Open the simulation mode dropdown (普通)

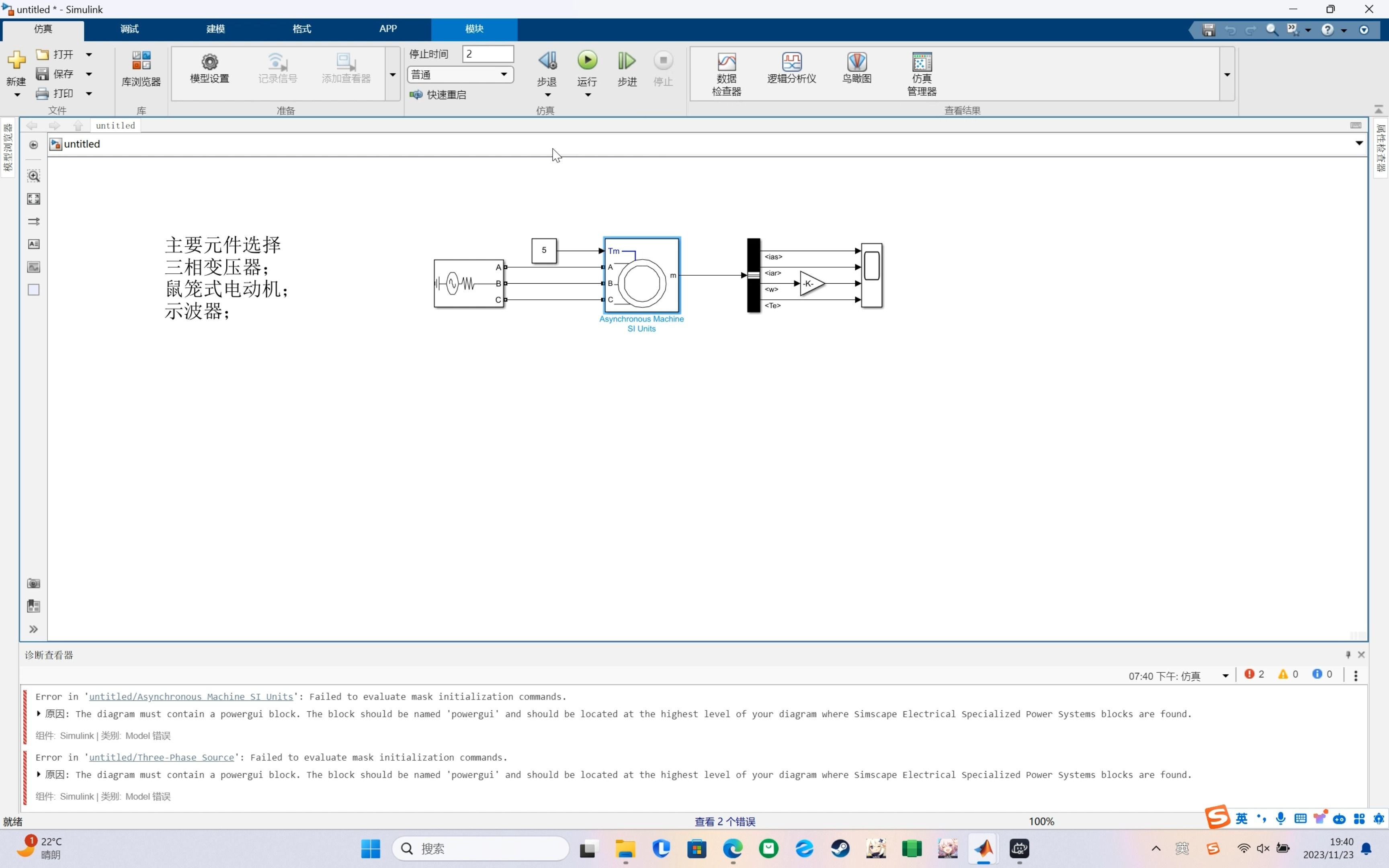coord(460,75)
